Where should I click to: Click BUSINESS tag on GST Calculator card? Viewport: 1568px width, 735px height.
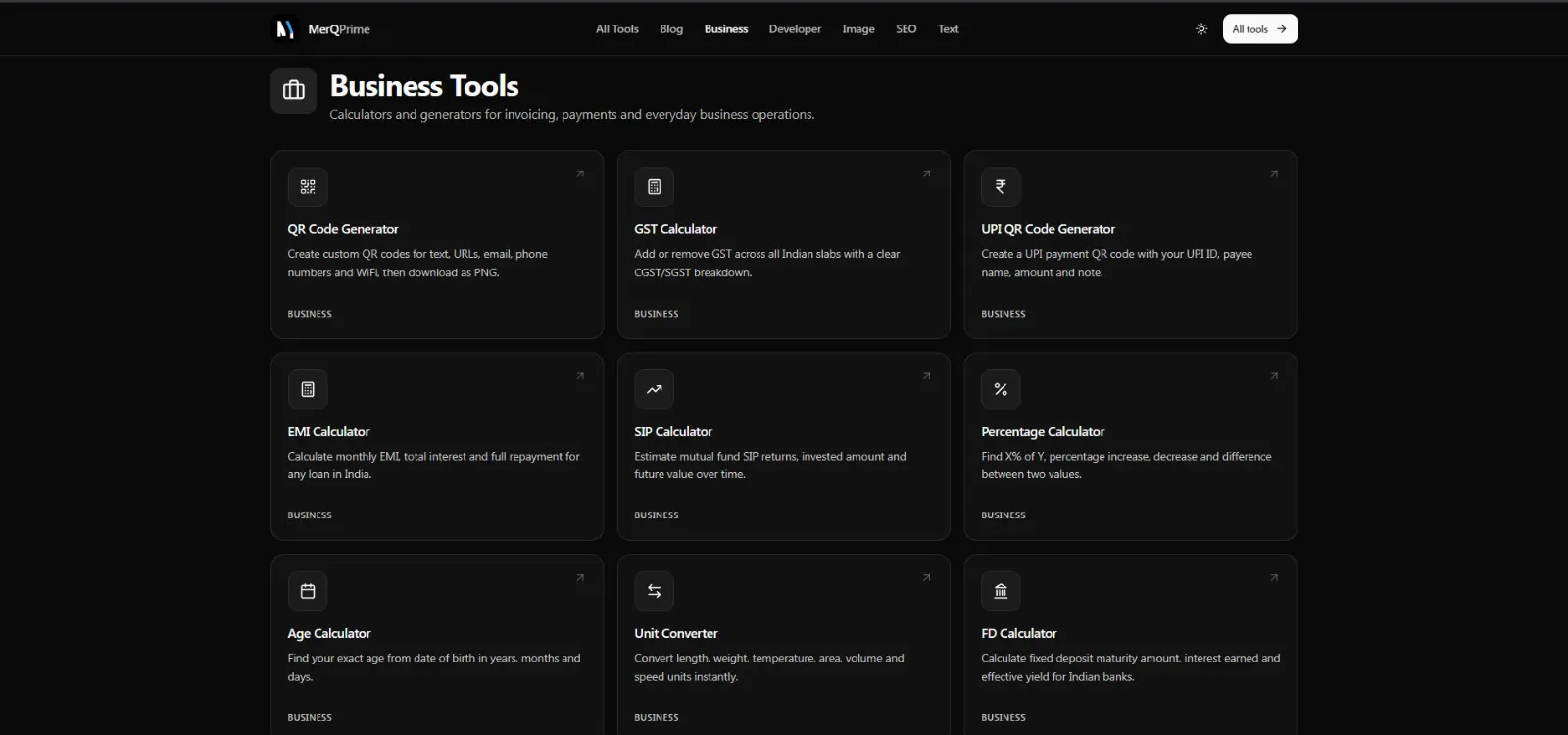point(657,314)
